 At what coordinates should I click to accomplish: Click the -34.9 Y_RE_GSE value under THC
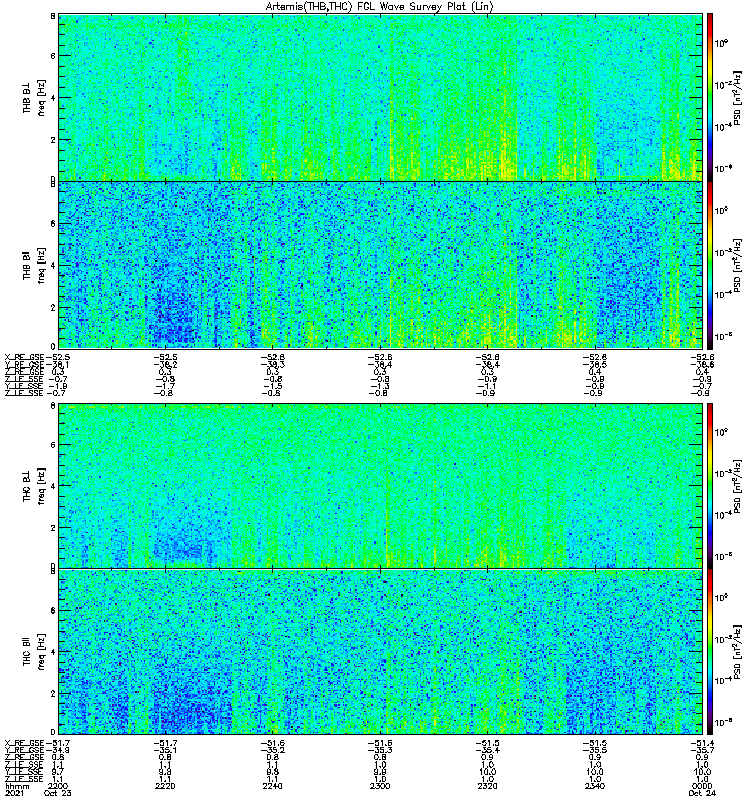[x=57, y=751]
